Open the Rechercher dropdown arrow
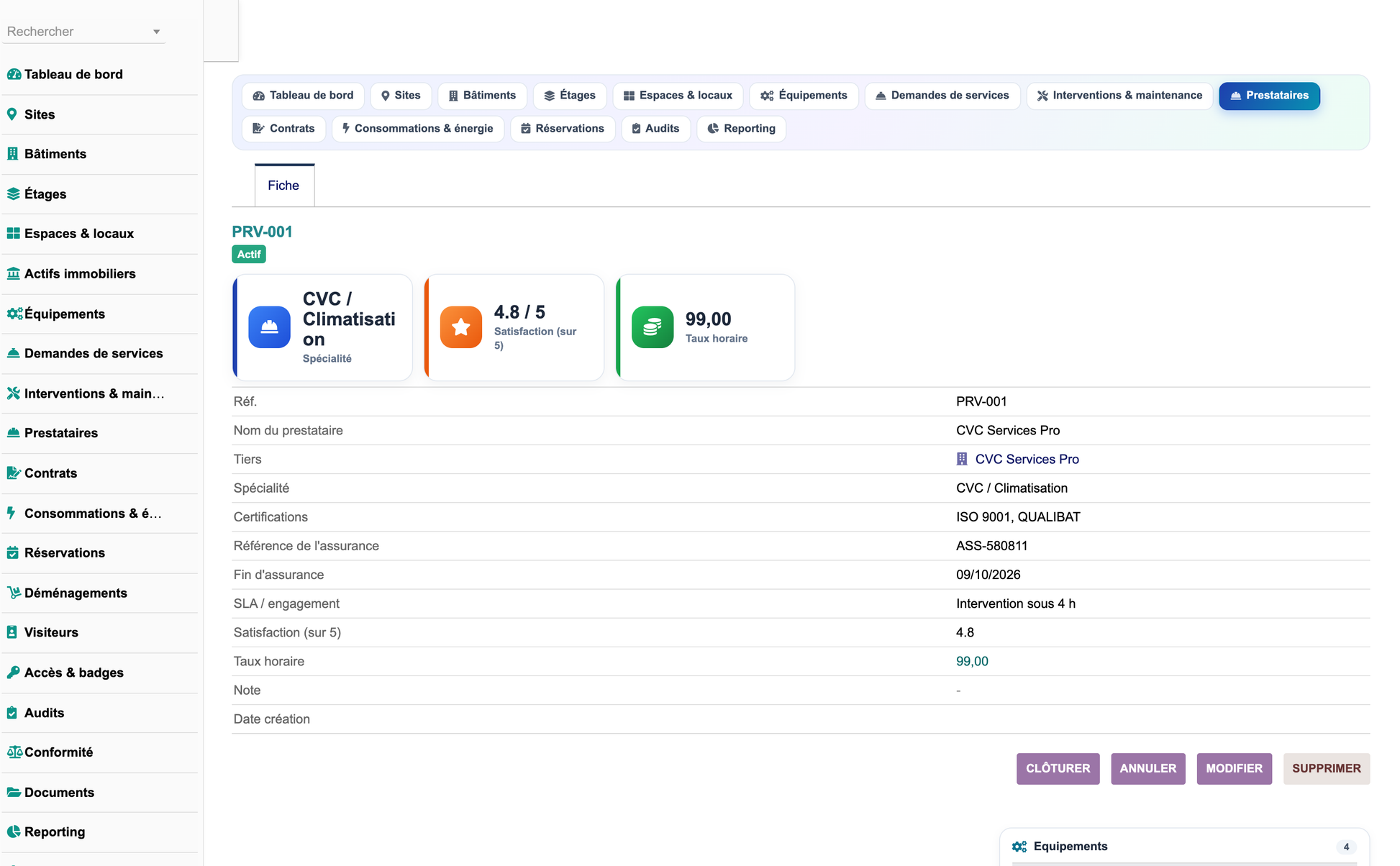 (x=156, y=32)
